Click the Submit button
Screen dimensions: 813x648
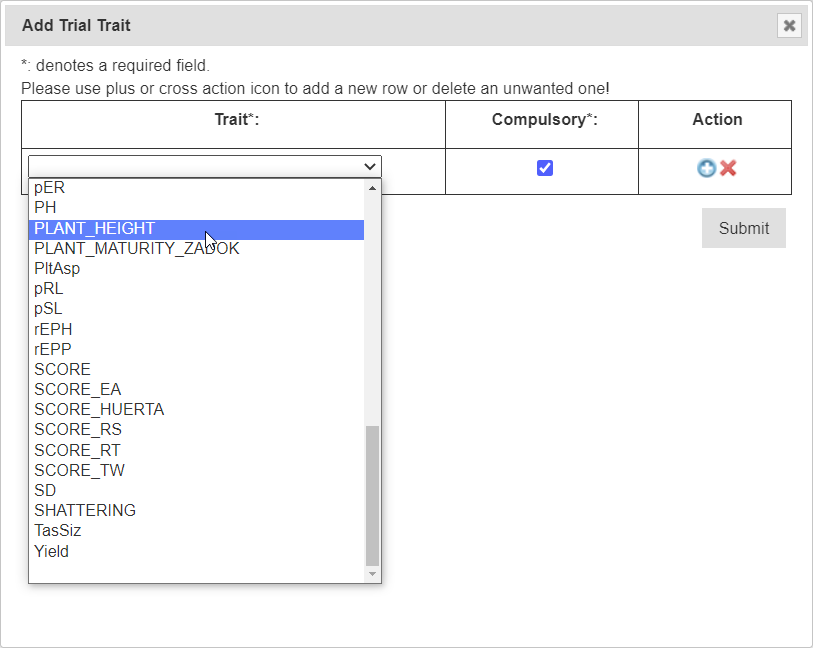tap(743, 228)
